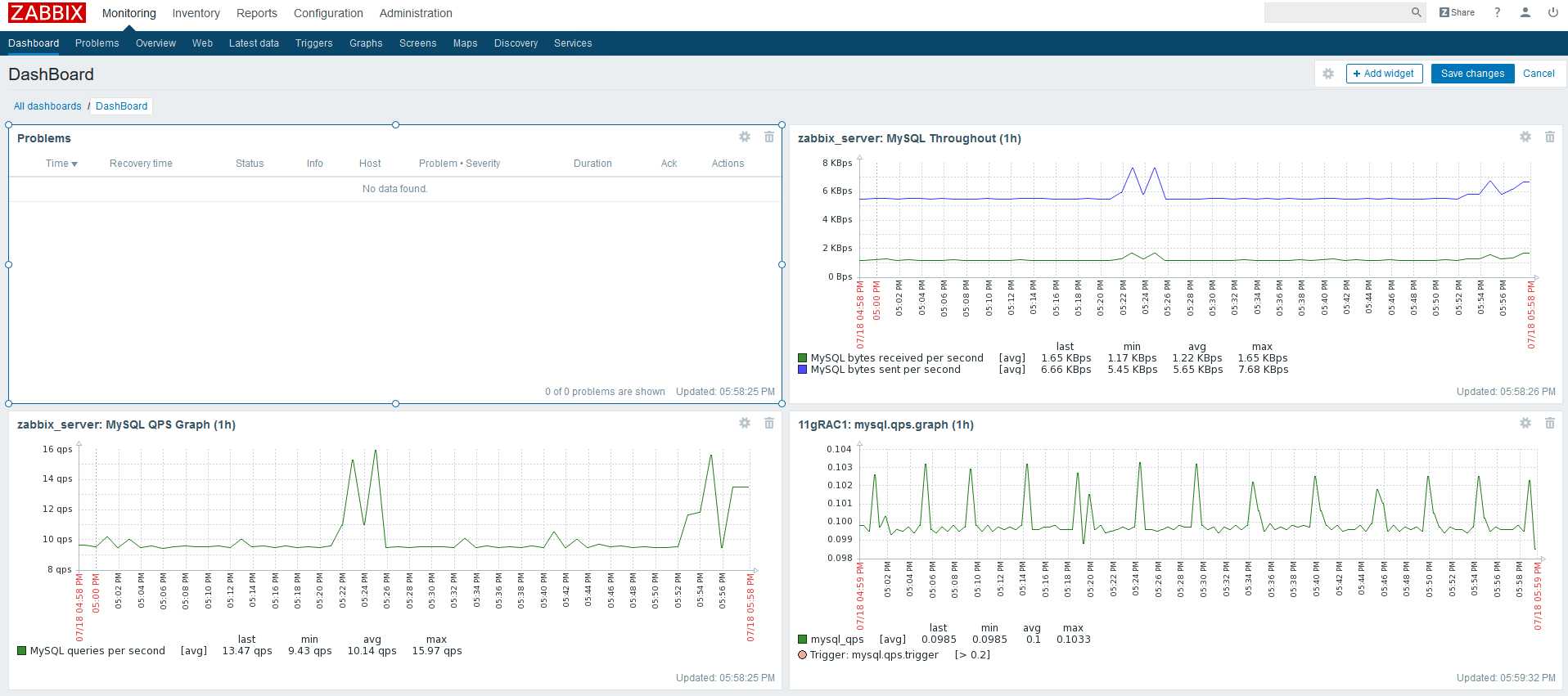Open the Share link
This screenshot has width=1568, height=696.
[x=1457, y=12]
